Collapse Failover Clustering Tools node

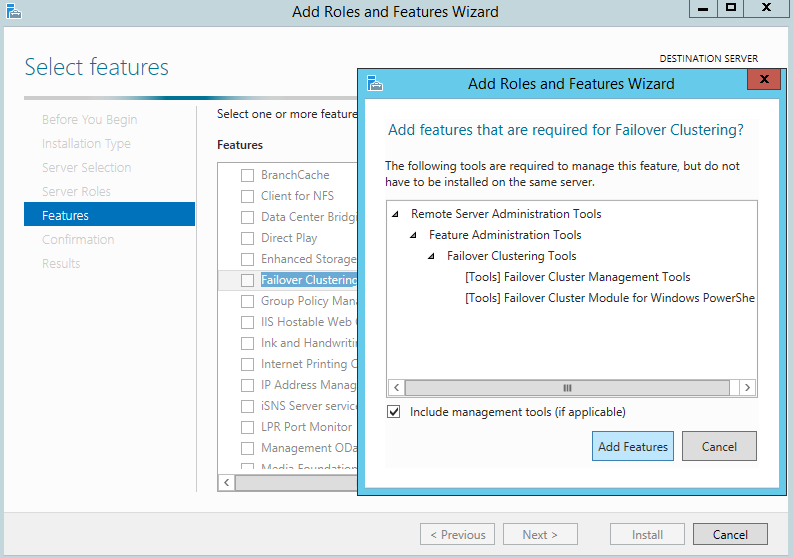(x=431, y=256)
